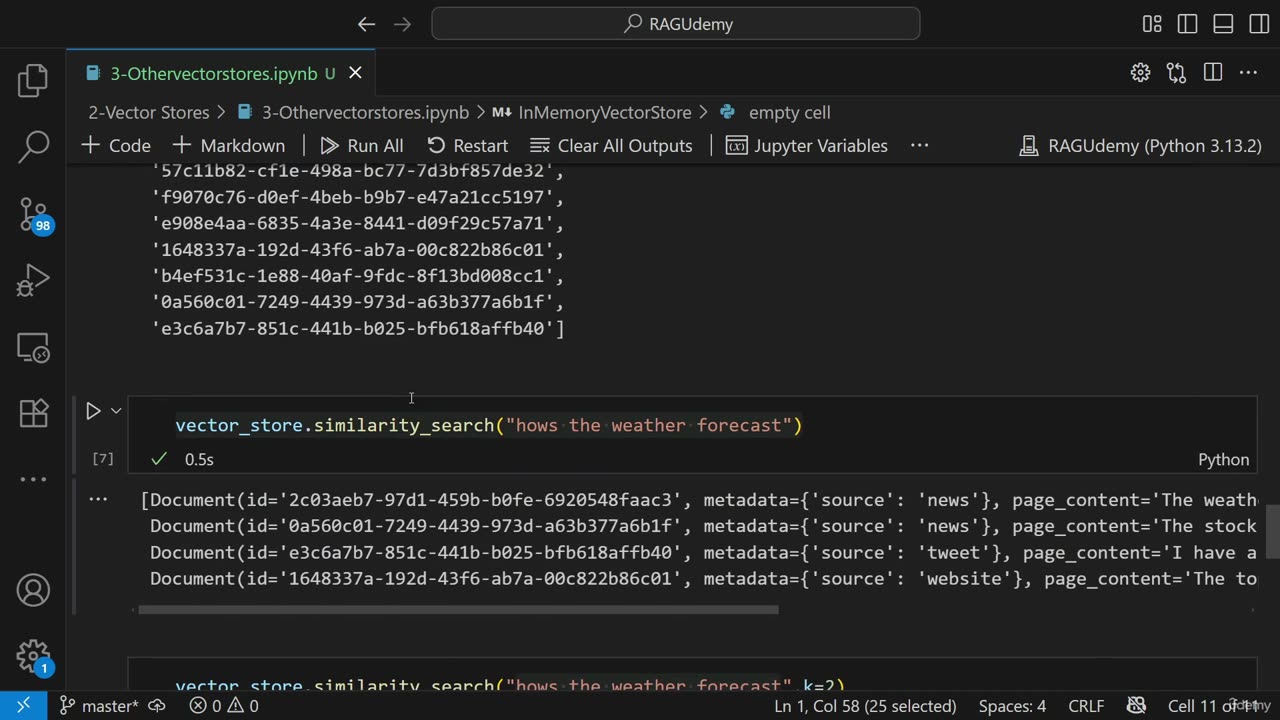This screenshot has height=720, width=1280.
Task: Select the 3-Othervectorstores.ipynb tab
Action: [x=213, y=73]
